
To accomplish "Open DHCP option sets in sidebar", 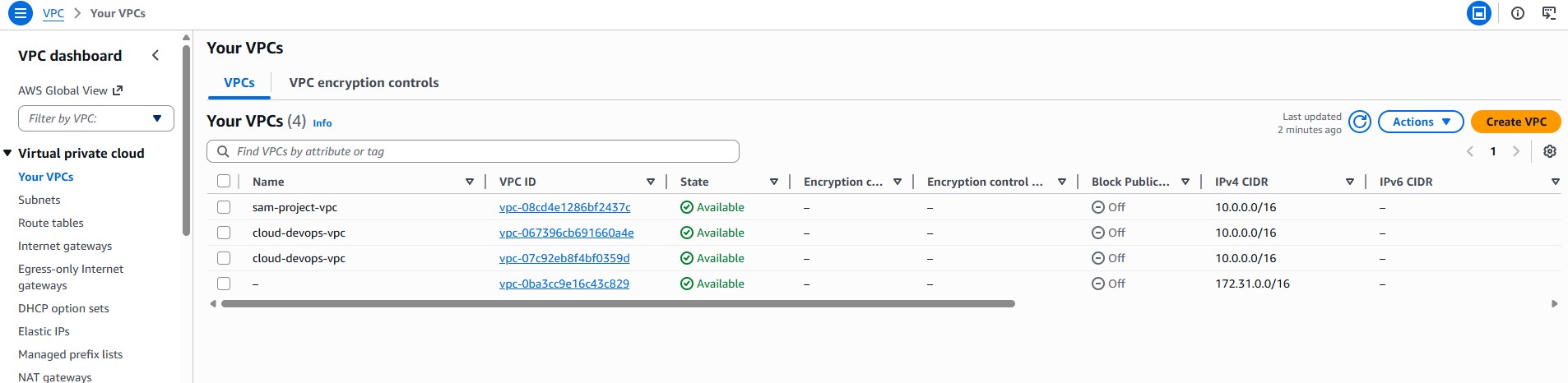I will (63, 308).
